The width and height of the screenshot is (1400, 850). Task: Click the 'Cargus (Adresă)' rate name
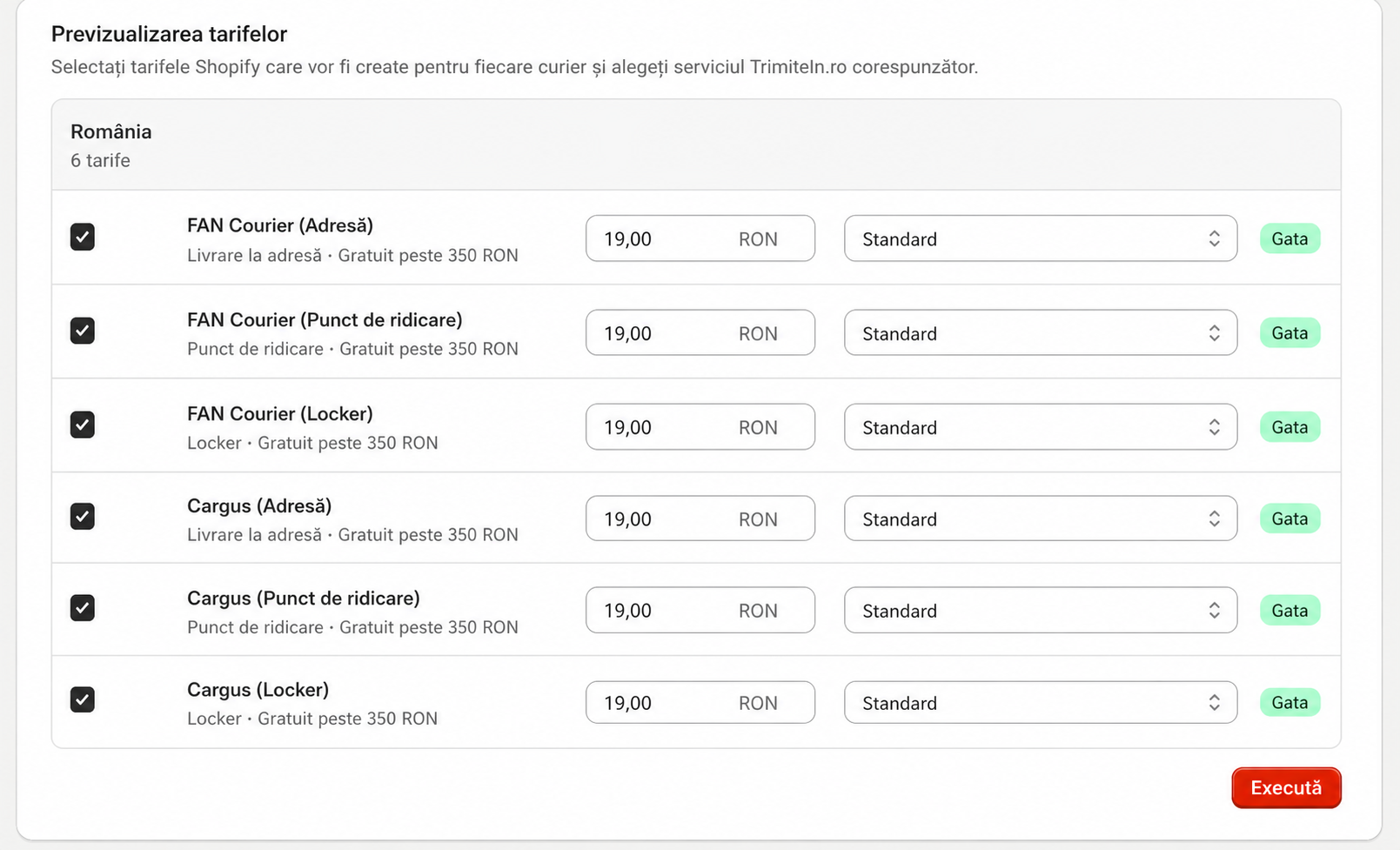coord(259,505)
